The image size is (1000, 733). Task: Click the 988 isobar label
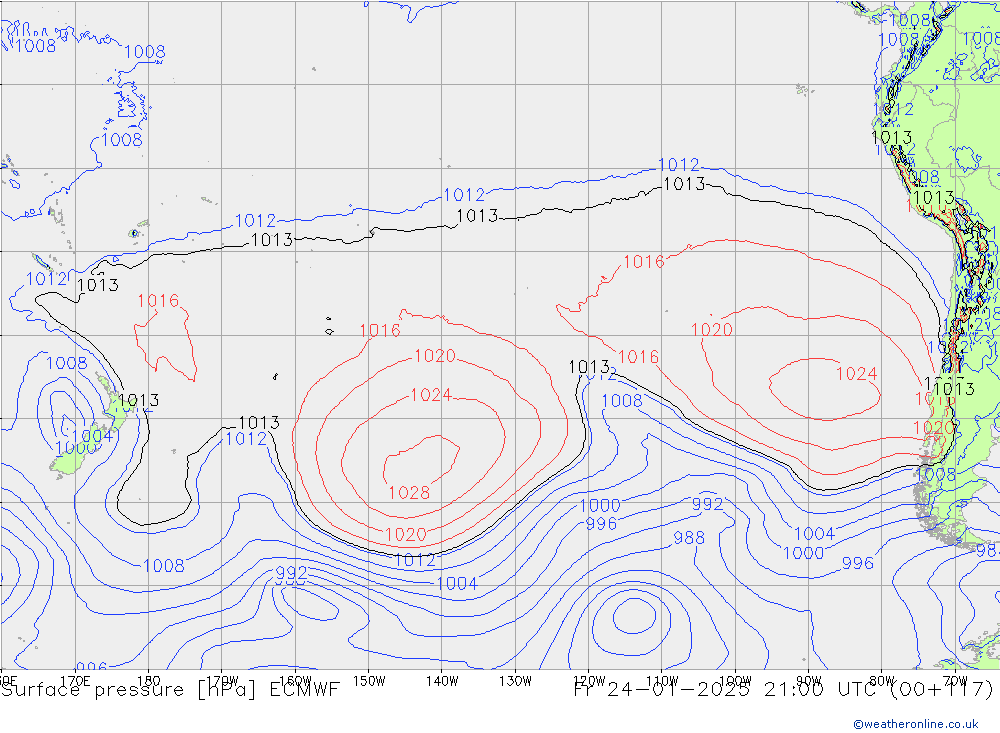tap(689, 538)
